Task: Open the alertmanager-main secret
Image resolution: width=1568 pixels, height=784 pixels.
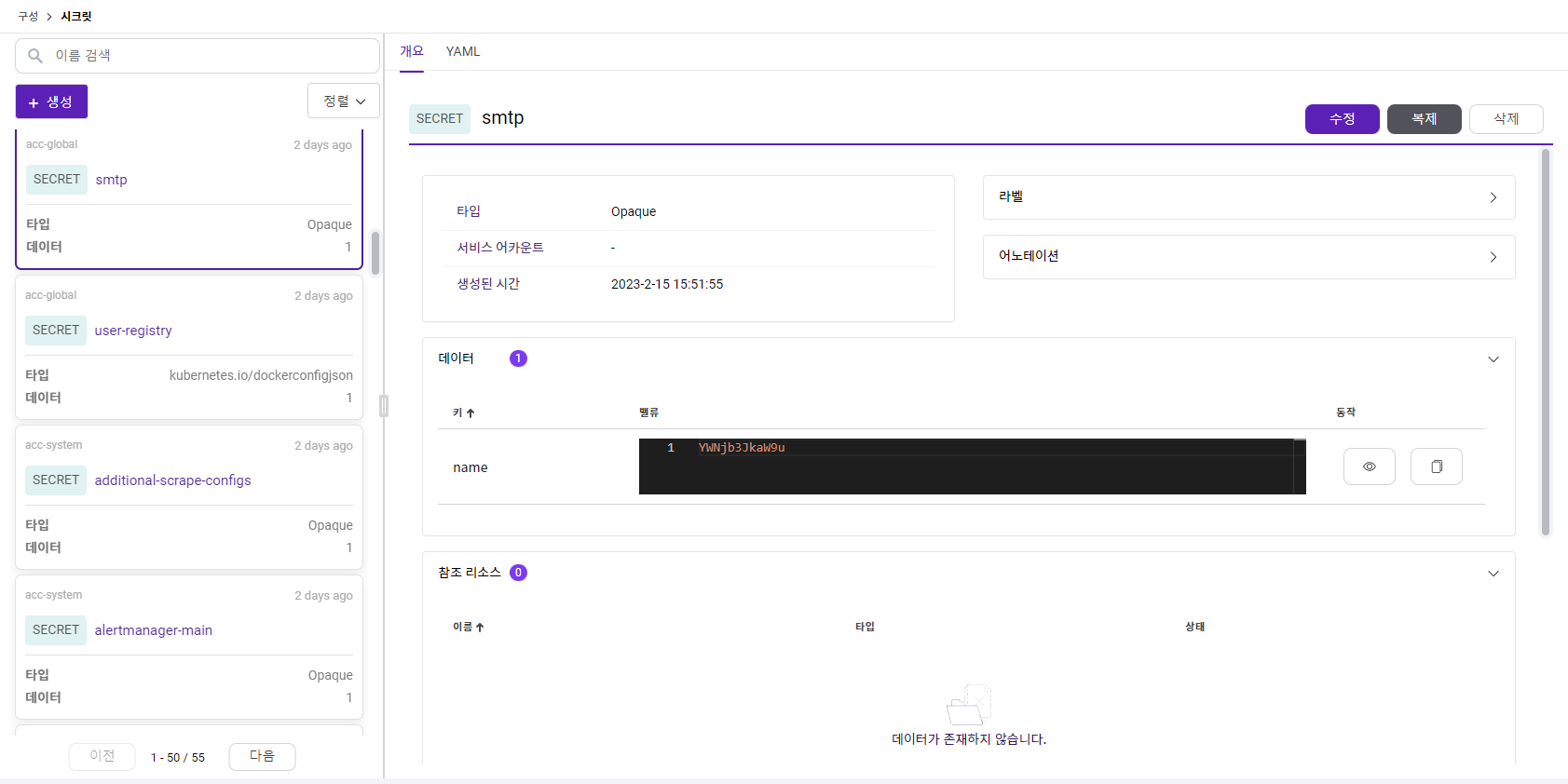Action: point(153,630)
